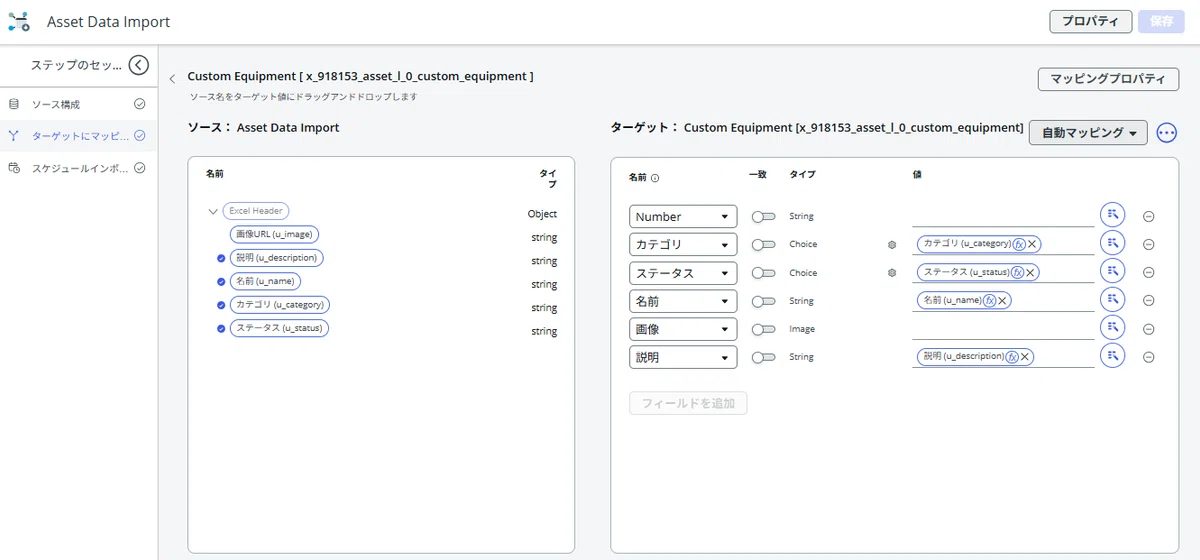Open mapping options icon for ステータス row

(1112, 272)
